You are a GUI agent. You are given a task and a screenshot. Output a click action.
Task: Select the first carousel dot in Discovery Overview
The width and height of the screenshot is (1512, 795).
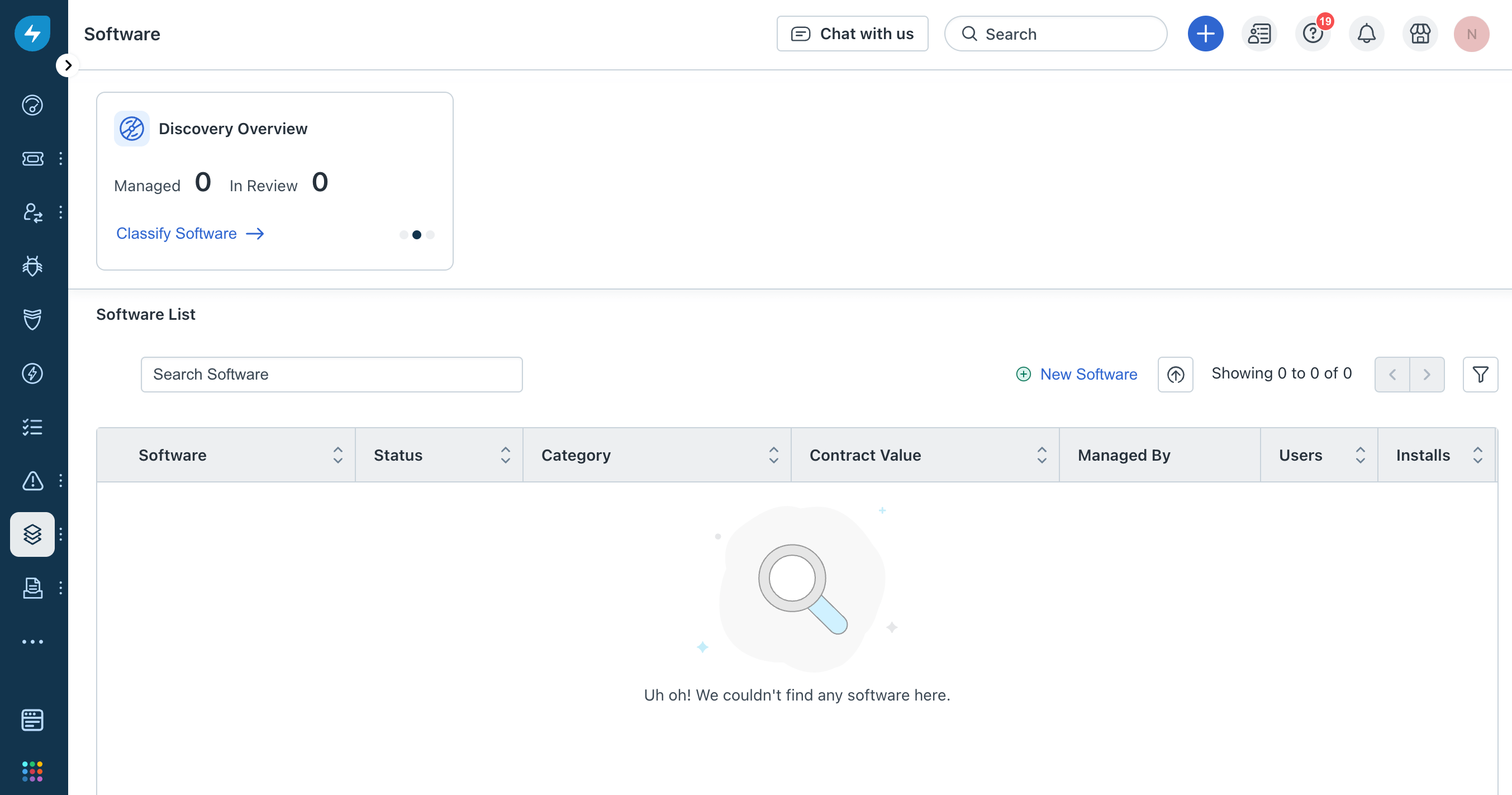click(x=403, y=235)
